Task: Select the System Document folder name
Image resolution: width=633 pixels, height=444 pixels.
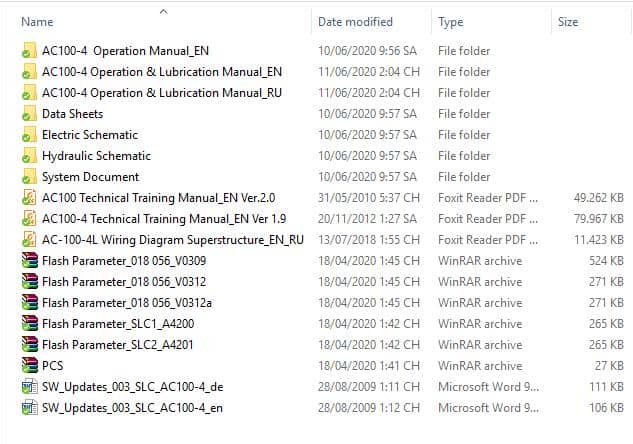Action: click(x=90, y=177)
